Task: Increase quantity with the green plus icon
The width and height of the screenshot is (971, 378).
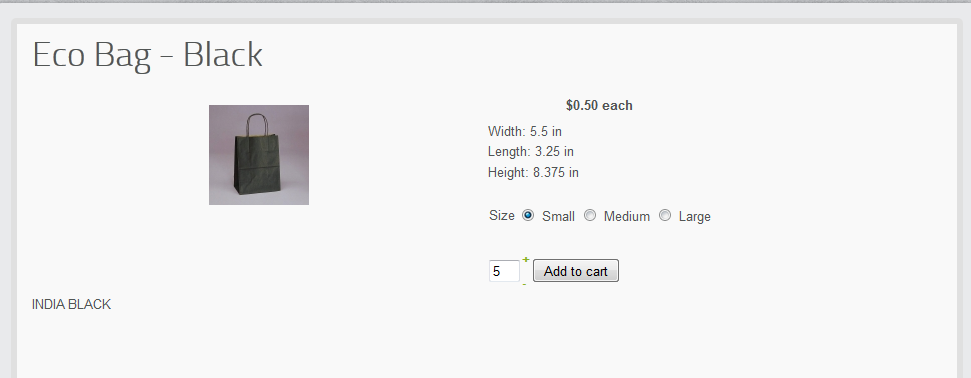Action: pos(526,260)
